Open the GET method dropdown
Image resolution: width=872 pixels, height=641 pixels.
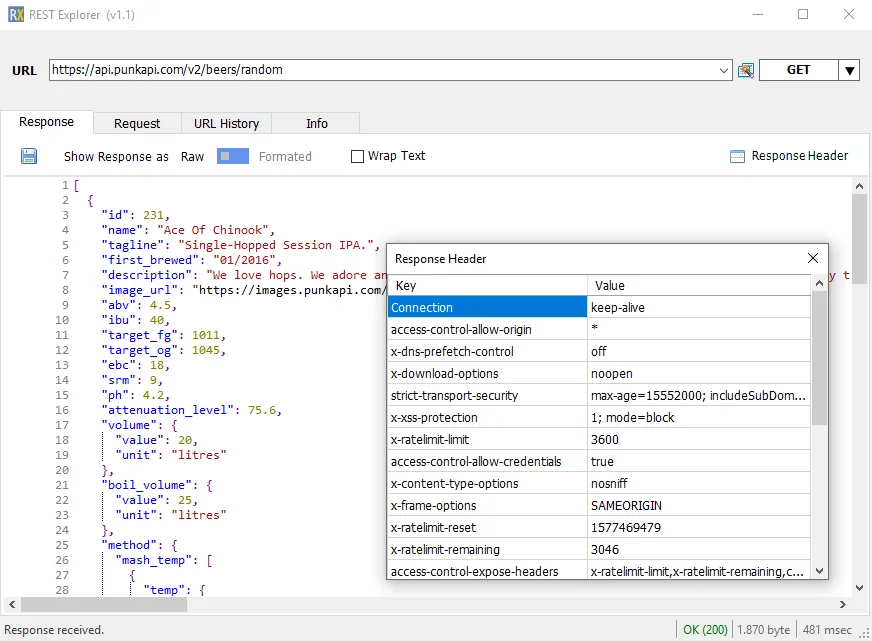click(x=849, y=69)
